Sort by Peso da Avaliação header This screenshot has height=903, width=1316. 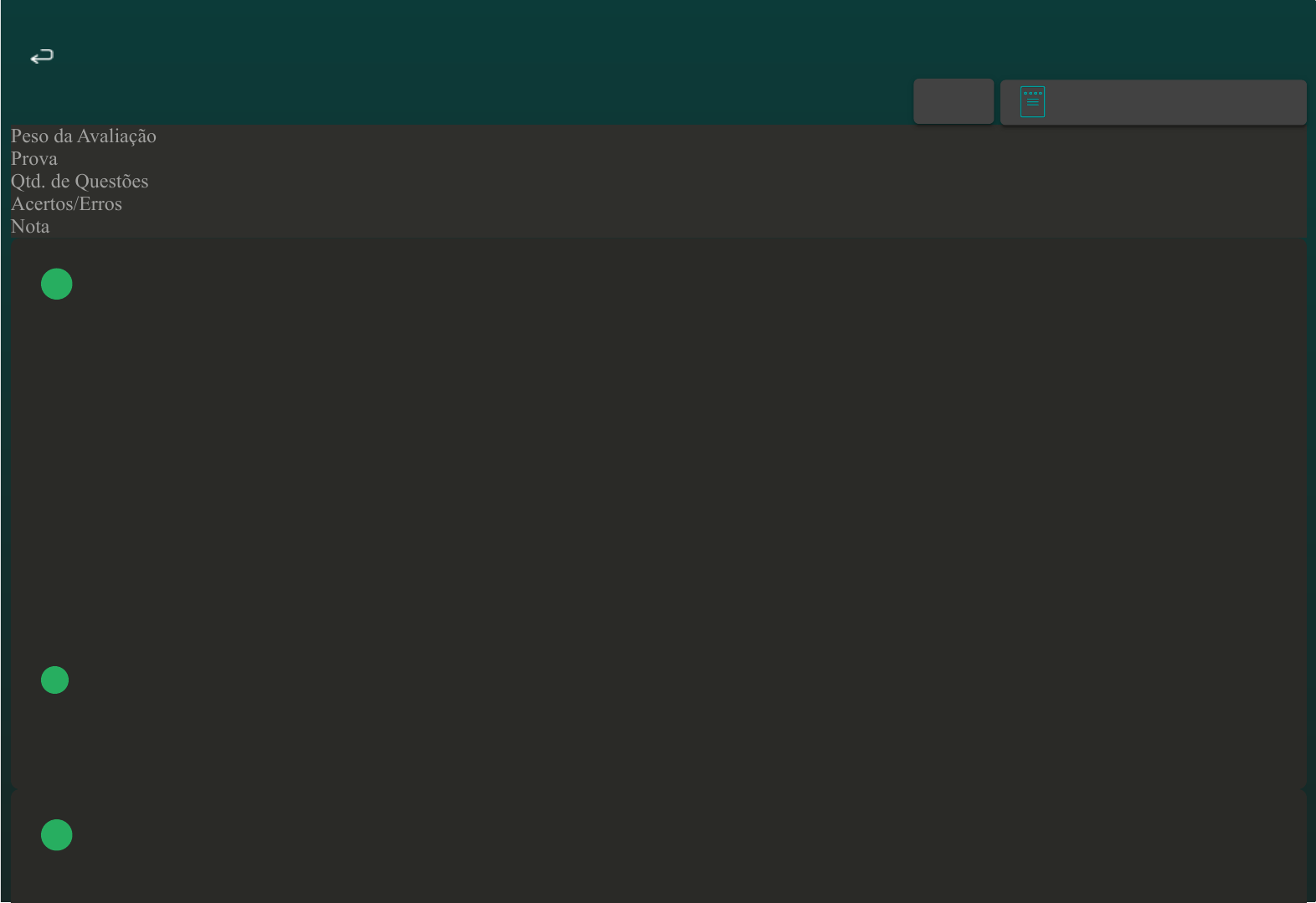(x=84, y=136)
